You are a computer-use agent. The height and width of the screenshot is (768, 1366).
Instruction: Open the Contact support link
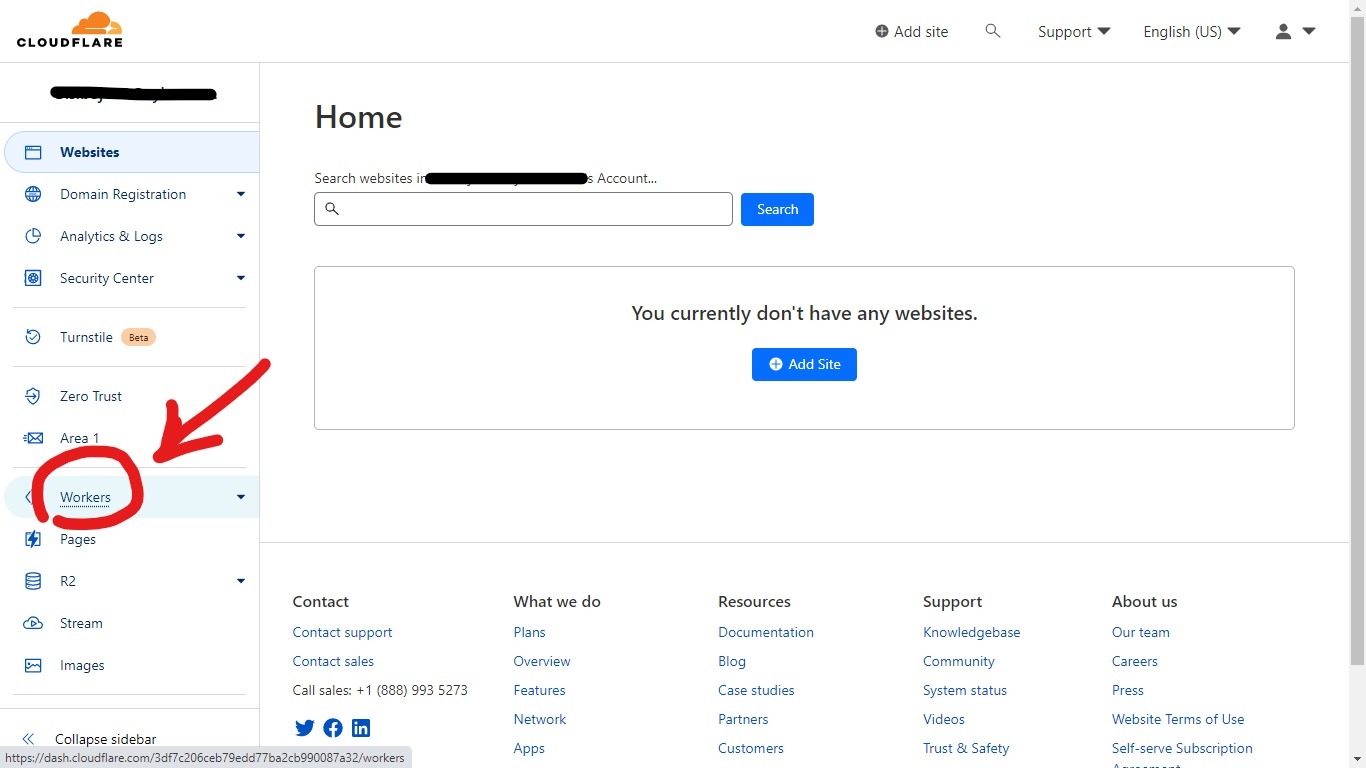pos(342,632)
